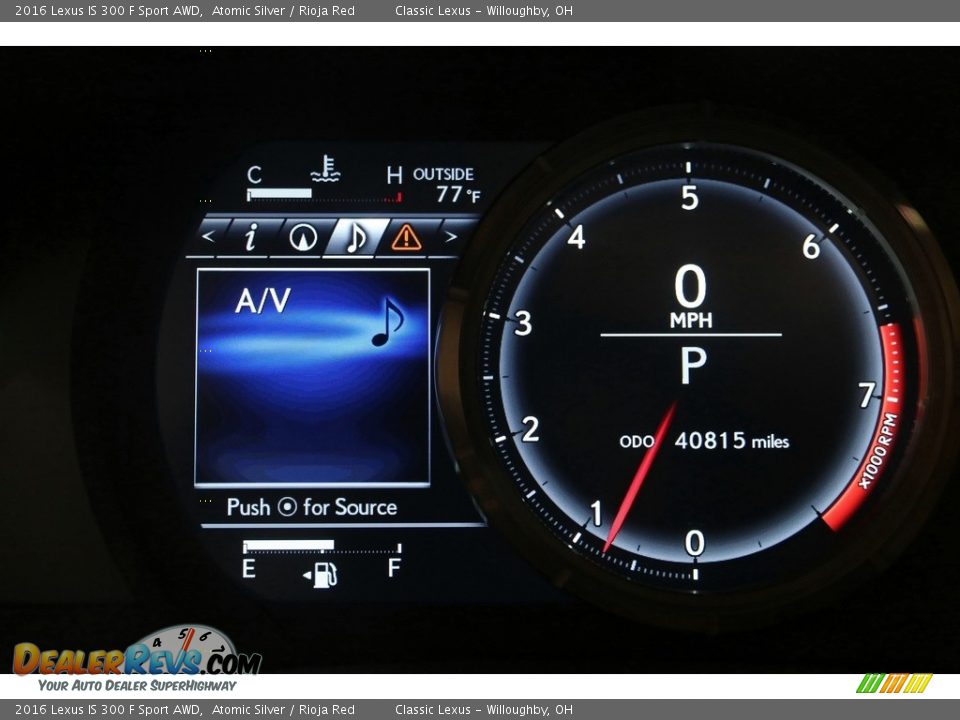Click the red tachometer needle
960x720 pixels.
tap(640, 478)
